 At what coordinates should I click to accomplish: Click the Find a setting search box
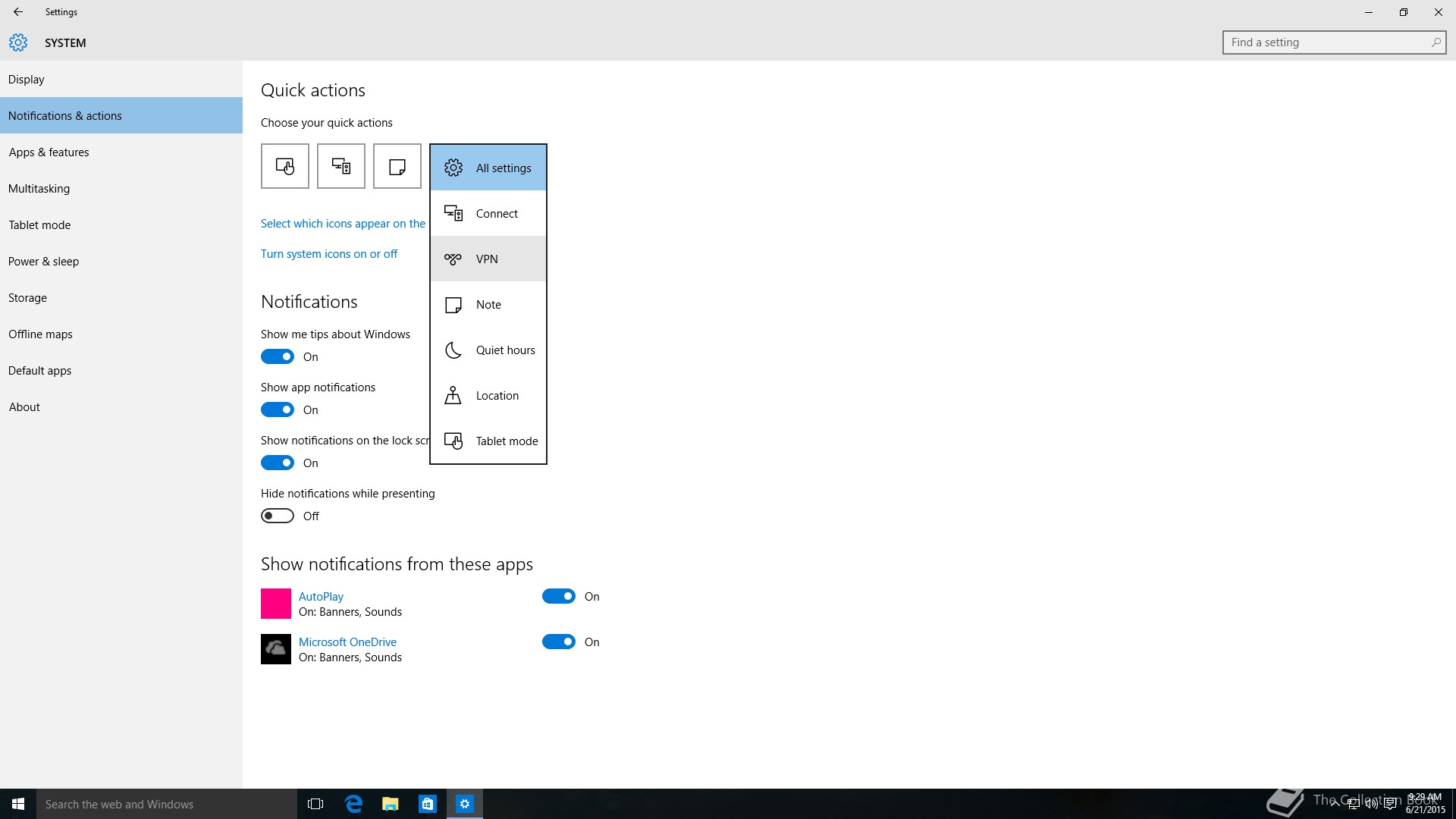[1327, 42]
